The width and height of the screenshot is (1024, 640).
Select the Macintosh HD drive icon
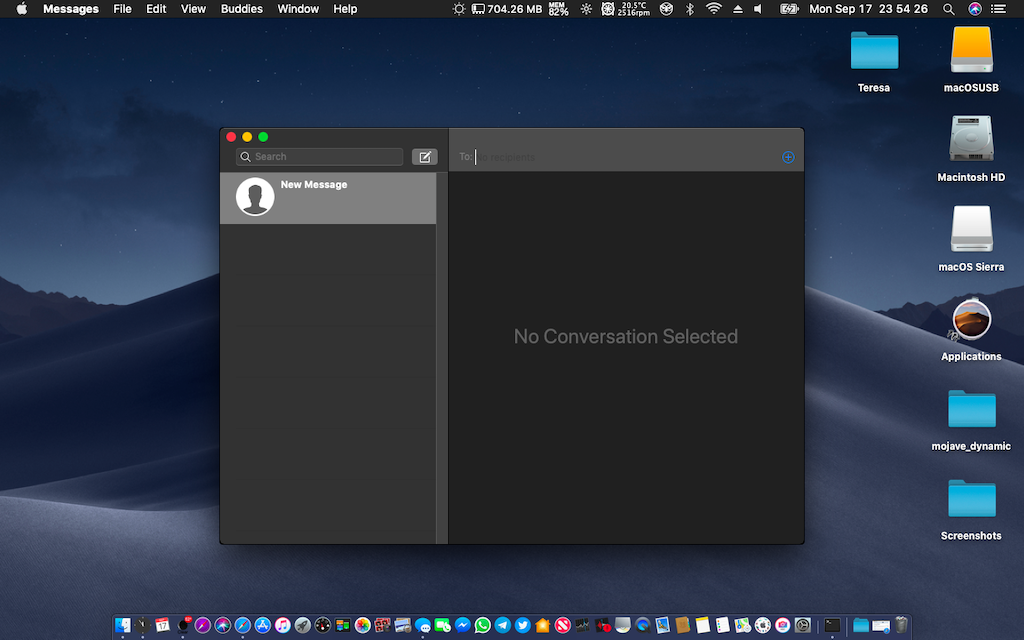pos(971,138)
